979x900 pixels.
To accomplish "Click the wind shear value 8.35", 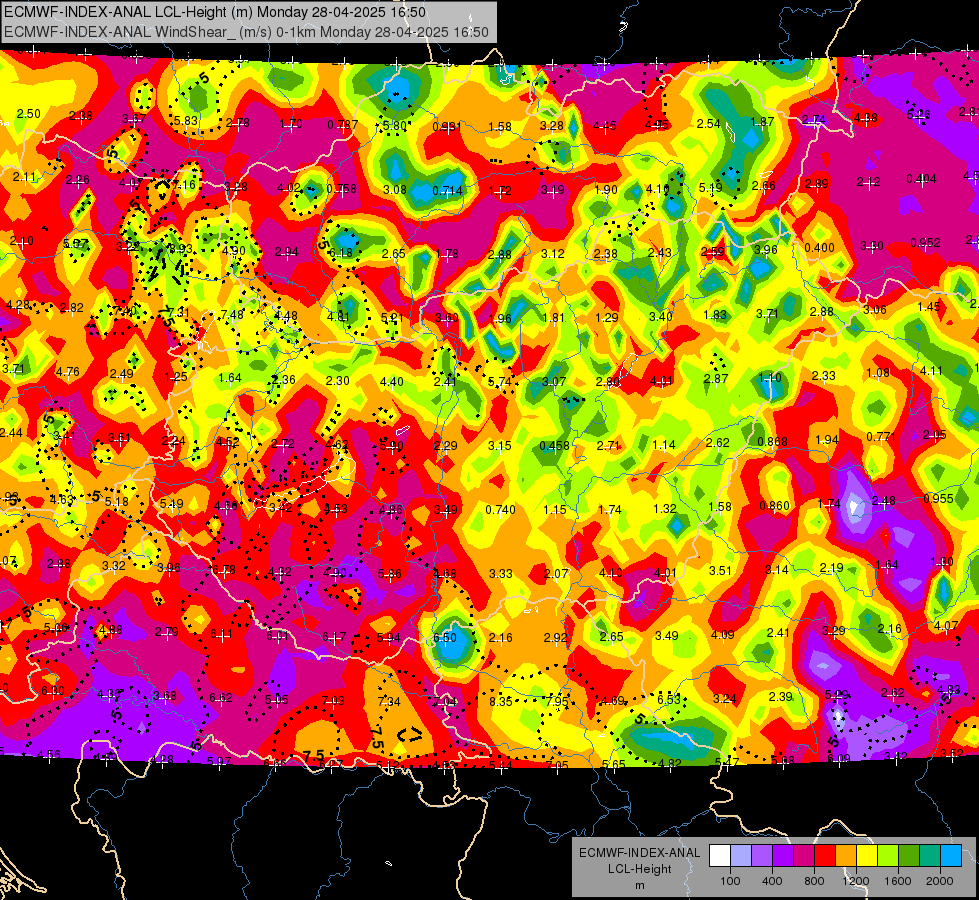I will tap(501, 702).
